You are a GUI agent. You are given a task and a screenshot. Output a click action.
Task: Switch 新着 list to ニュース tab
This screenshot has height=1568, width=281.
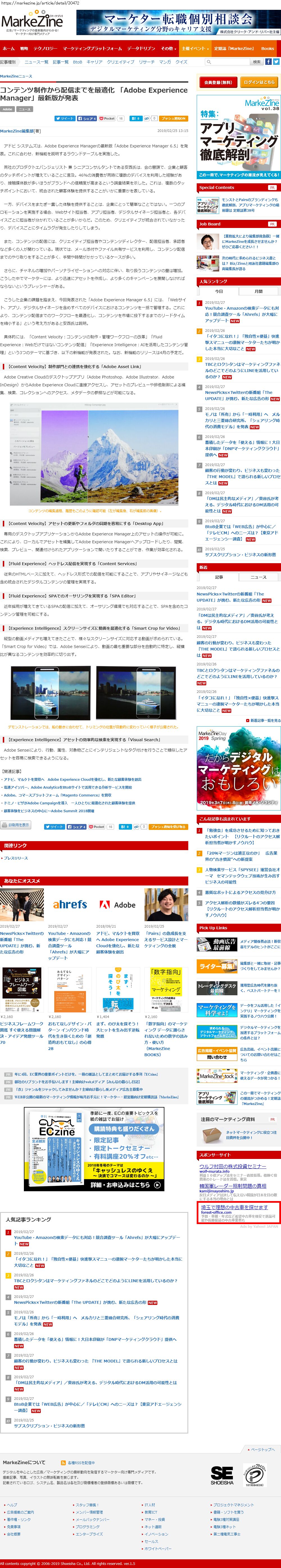[x=259, y=577]
